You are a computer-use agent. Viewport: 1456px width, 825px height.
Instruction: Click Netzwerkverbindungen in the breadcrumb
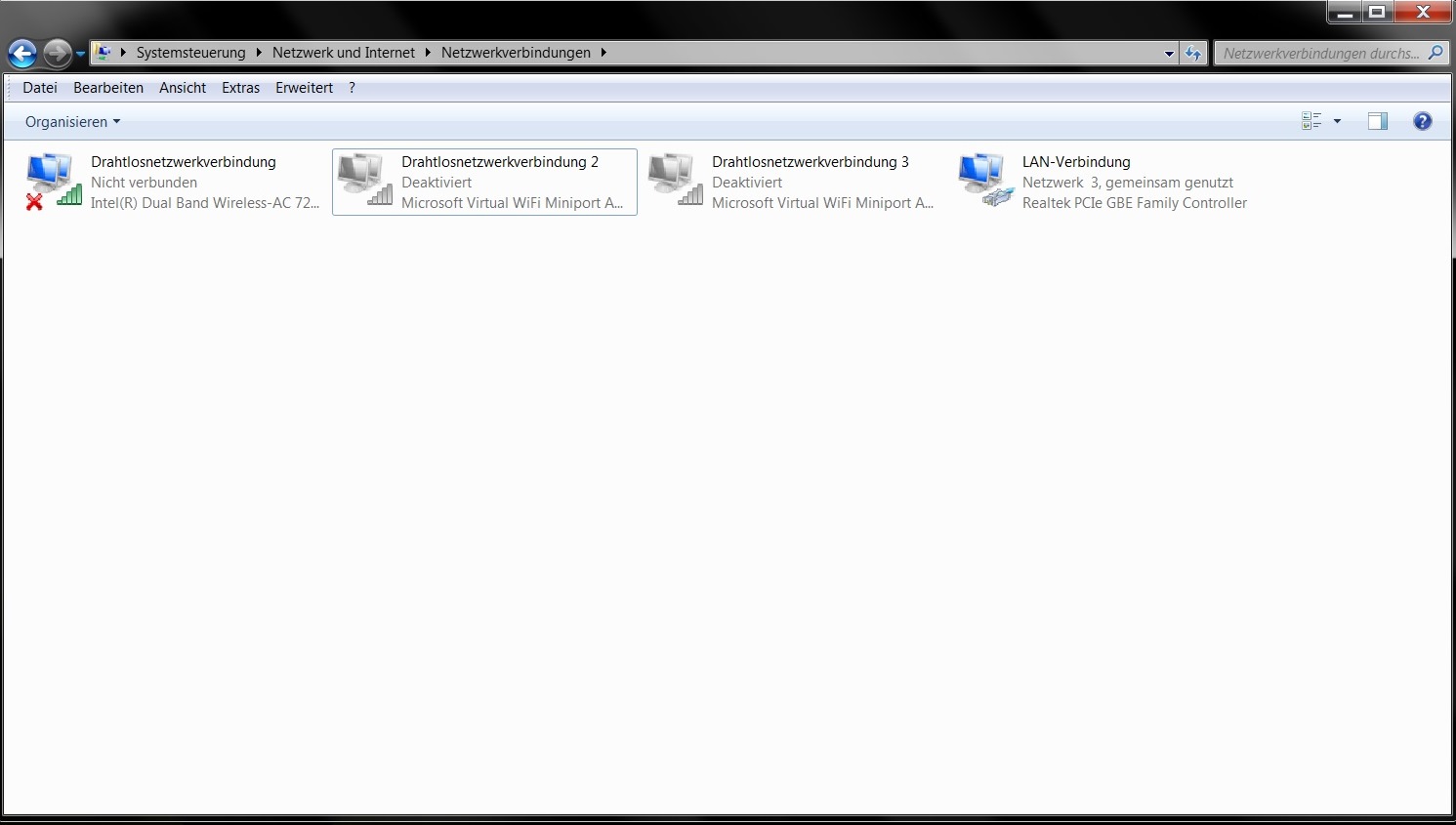click(516, 53)
